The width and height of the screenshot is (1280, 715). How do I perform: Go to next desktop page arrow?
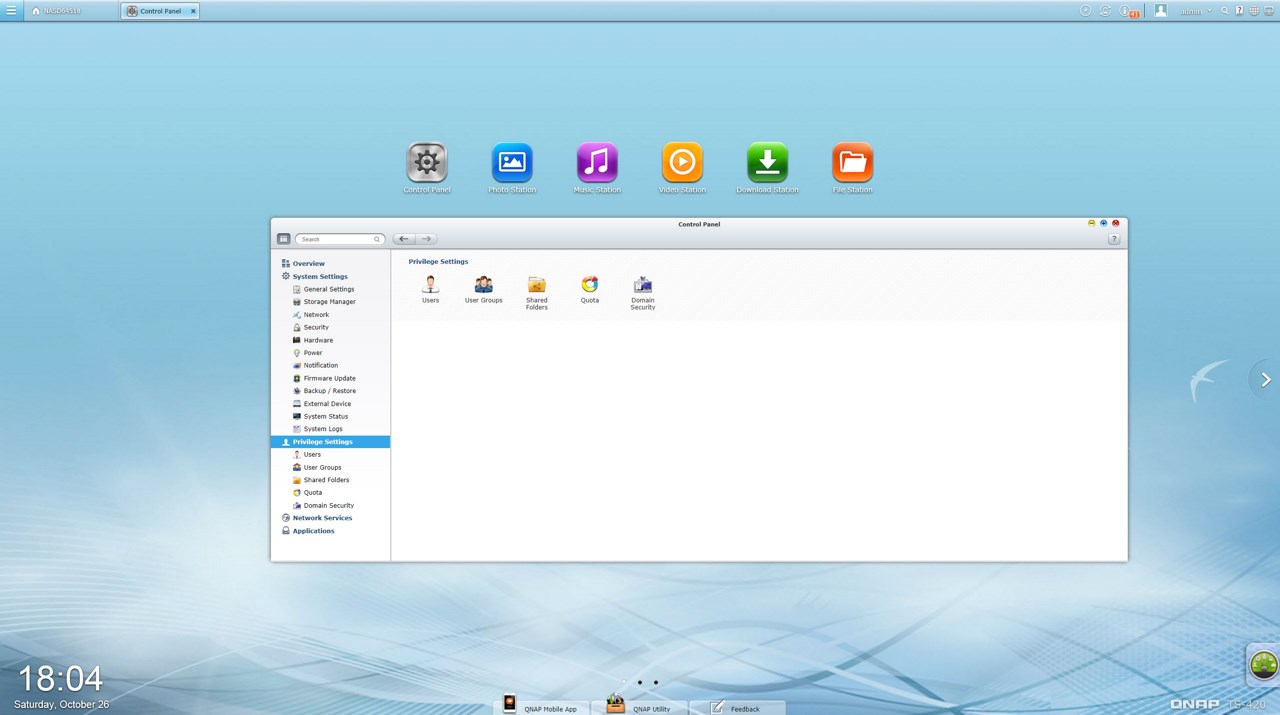(x=1265, y=379)
